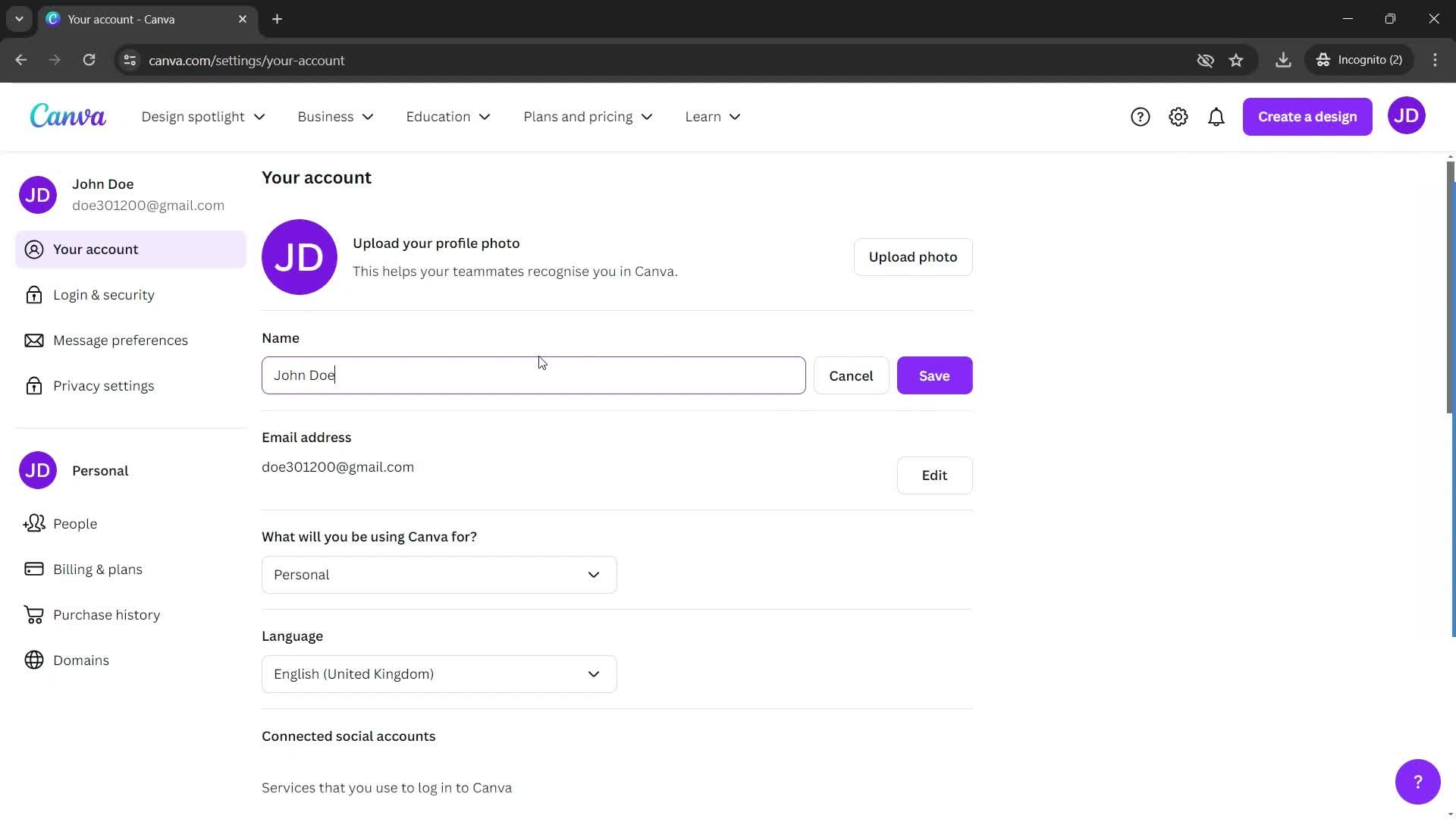Image resolution: width=1456 pixels, height=819 pixels.
Task: Click Cancel to discard name change
Action: (x=851, y=375)
